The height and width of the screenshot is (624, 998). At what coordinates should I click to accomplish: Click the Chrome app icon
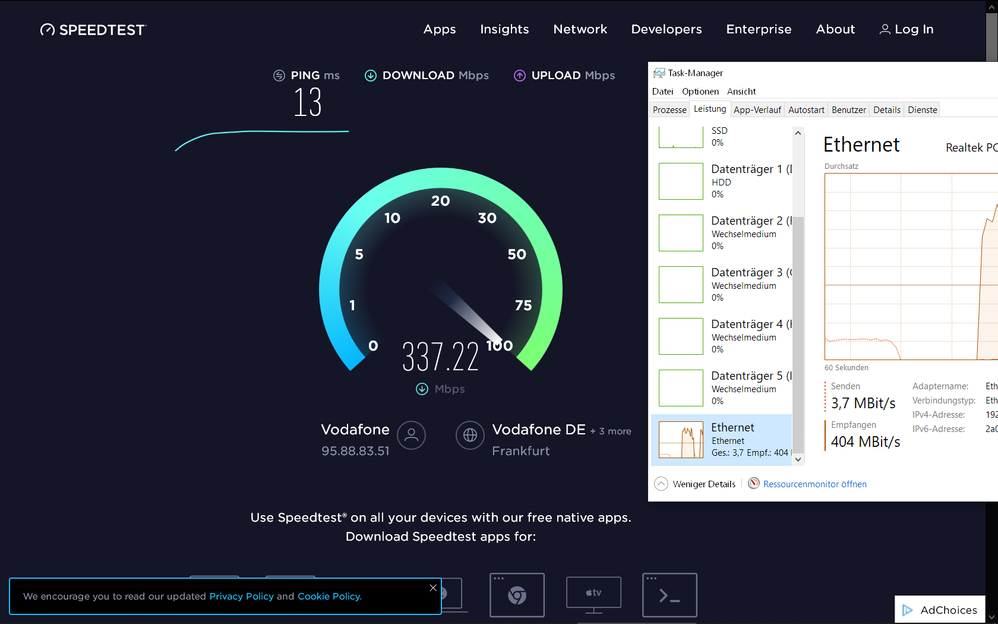(517, 595)
